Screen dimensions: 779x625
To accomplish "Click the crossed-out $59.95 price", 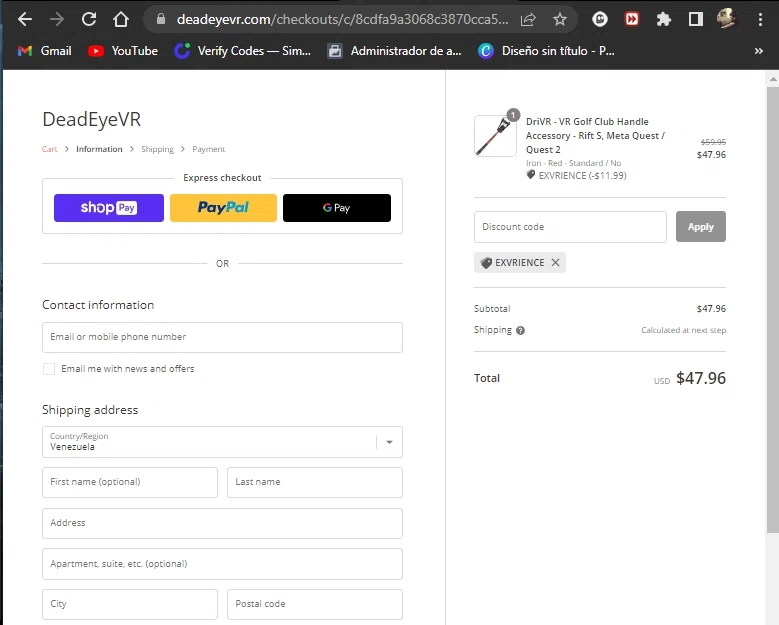I will pyautogui.click(x=713, y=142).
